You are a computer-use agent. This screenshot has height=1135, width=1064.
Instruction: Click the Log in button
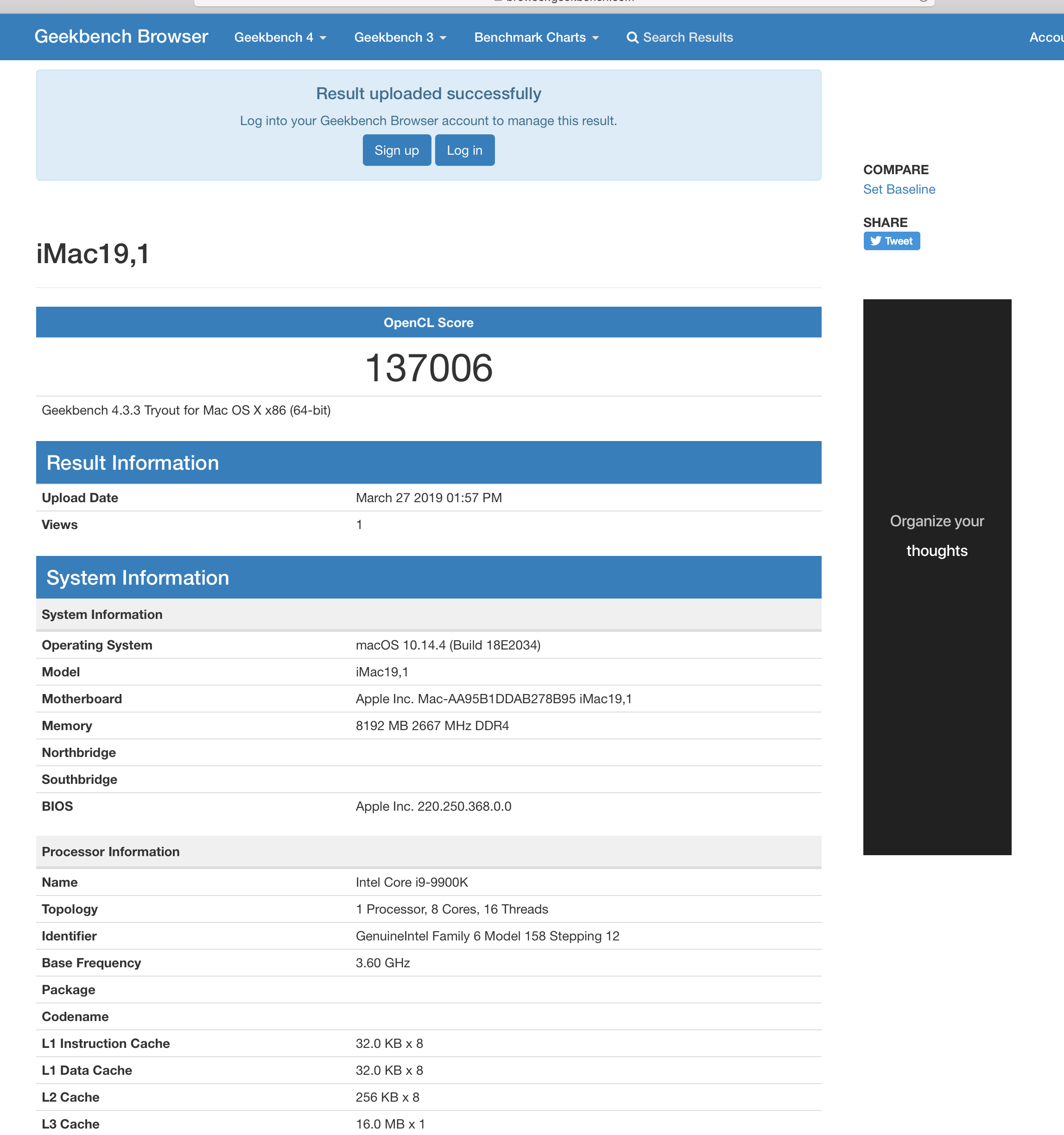coord(464,150)
